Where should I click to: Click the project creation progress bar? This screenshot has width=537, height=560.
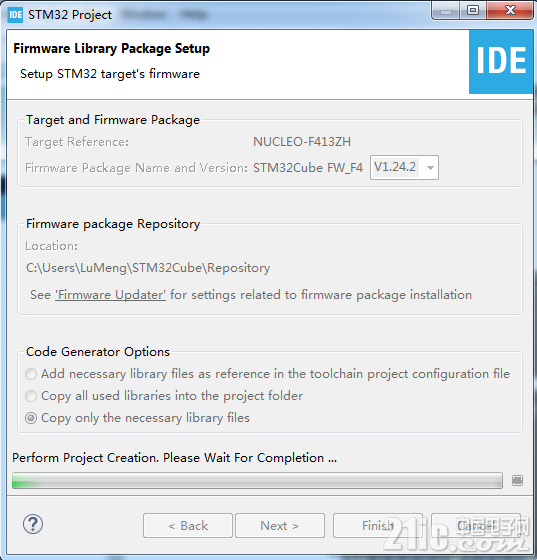(x=257, y=480)
